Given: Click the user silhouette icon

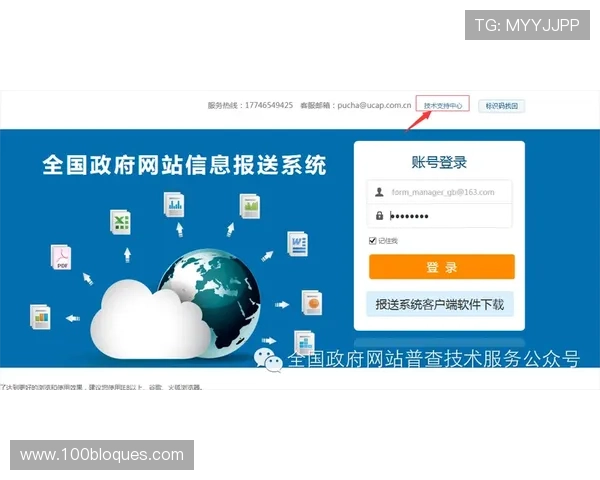Looking at the screenshot, I should [379, 192].
